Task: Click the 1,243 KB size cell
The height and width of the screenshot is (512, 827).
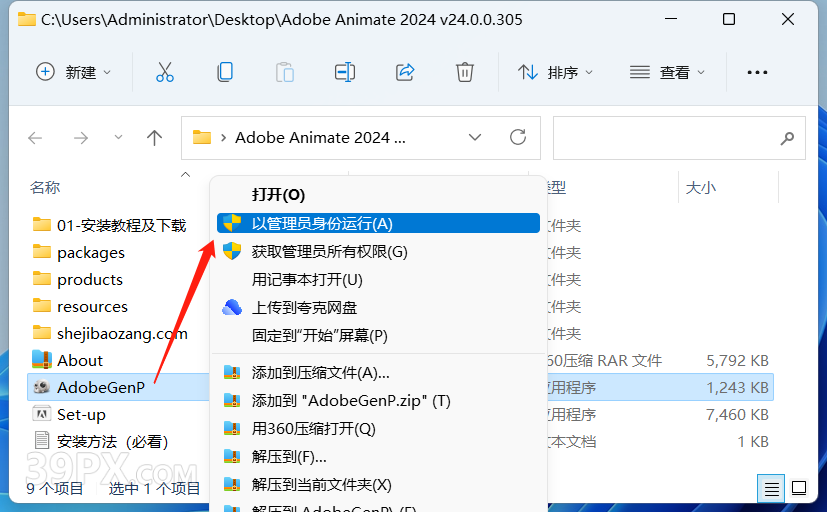Action: click(737, 388)
